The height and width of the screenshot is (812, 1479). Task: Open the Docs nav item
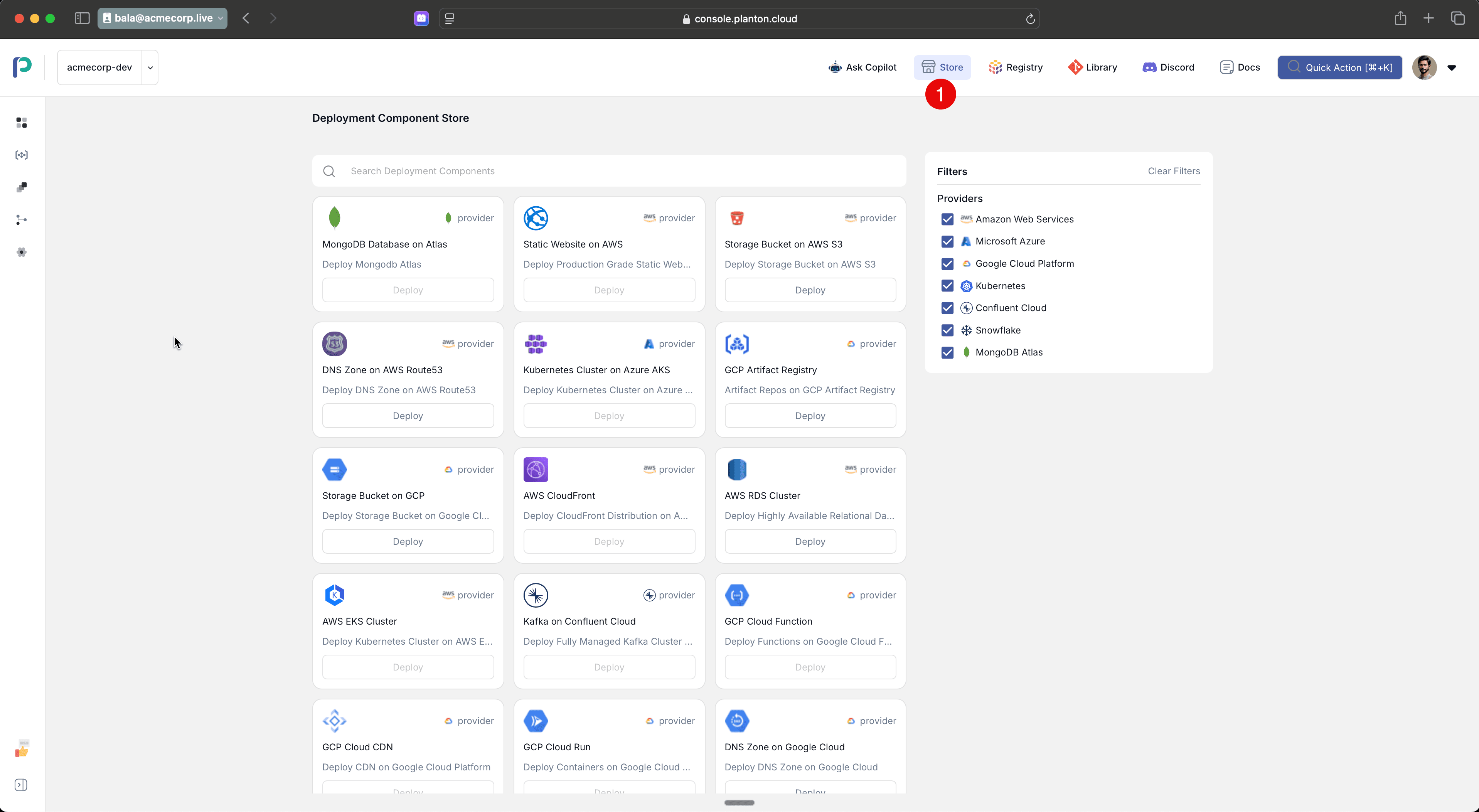pyautogui.click(x=1240, y=67)
